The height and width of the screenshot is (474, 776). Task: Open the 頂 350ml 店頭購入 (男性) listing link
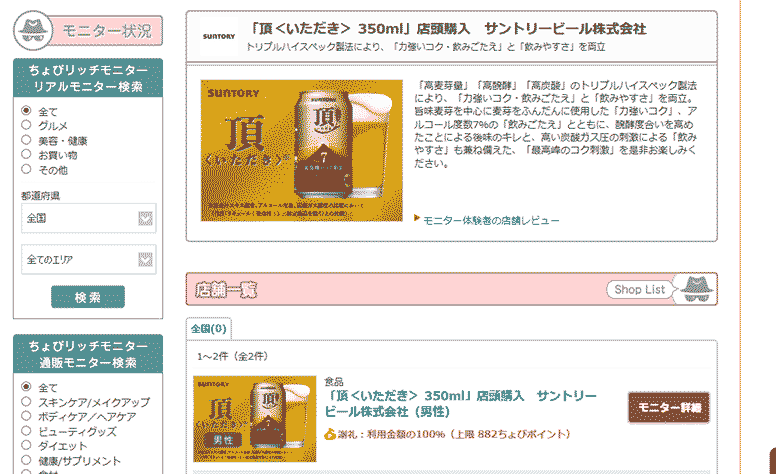tap(460, 403)
